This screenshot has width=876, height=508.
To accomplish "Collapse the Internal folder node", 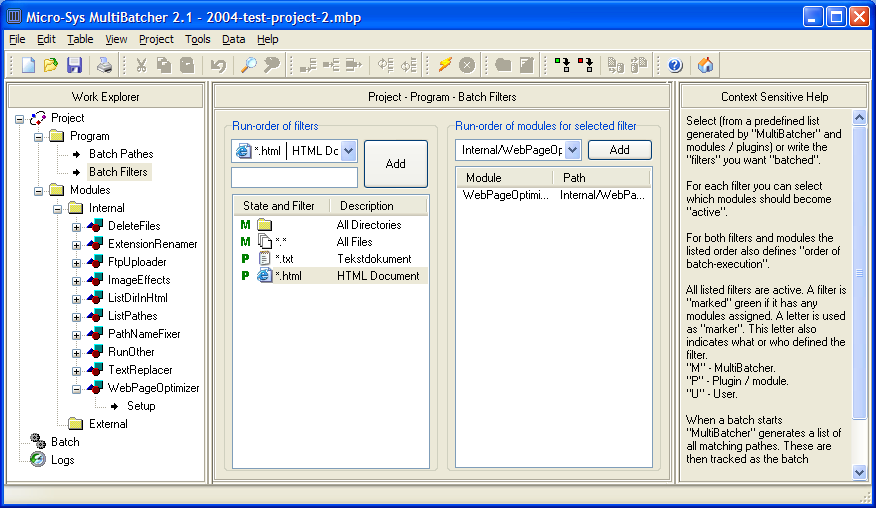I will click(58, 209).
